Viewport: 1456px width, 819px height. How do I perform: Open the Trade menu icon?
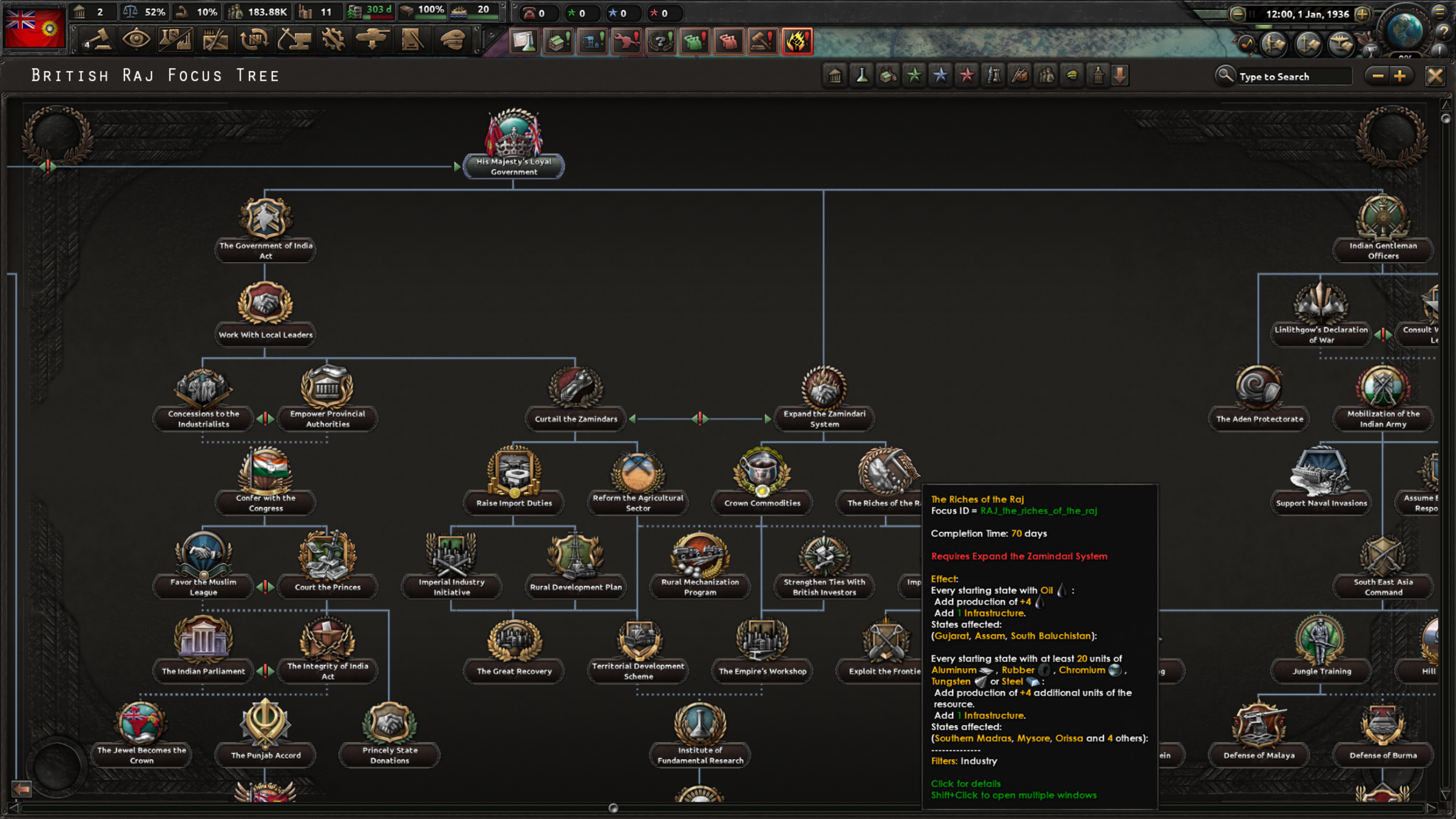254,40
